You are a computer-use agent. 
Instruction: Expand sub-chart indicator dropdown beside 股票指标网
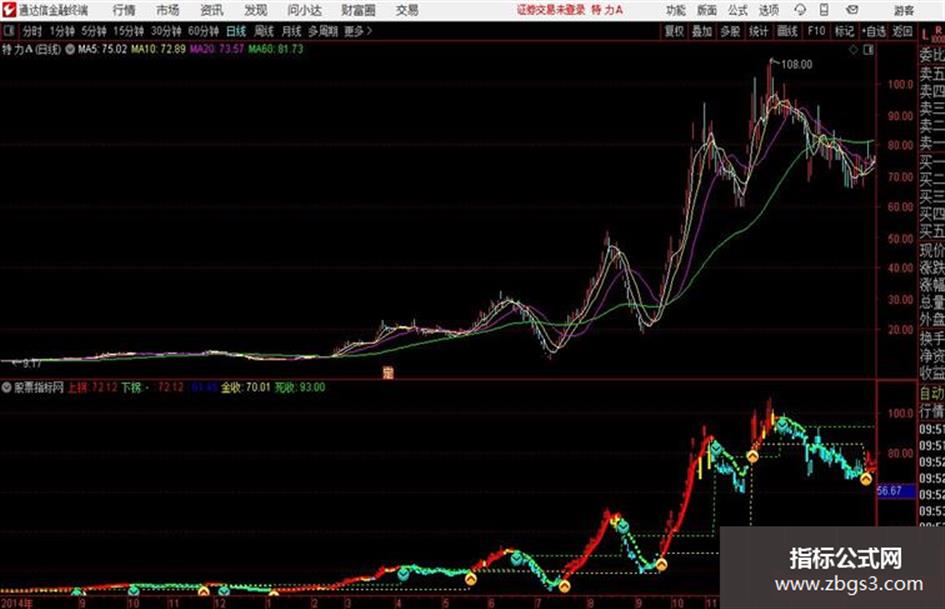pos(6,388)
